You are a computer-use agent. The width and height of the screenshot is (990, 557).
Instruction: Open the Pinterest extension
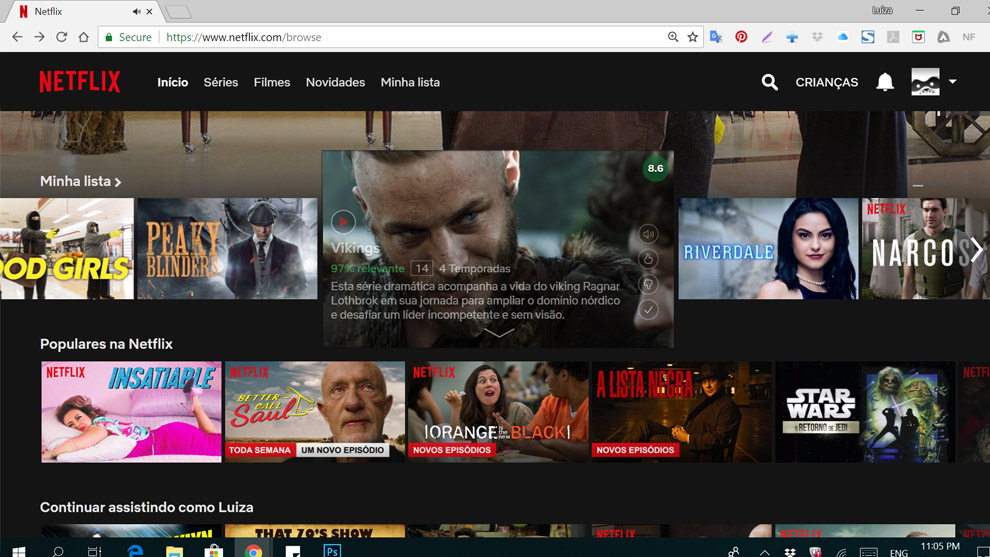tap(741, 37)
